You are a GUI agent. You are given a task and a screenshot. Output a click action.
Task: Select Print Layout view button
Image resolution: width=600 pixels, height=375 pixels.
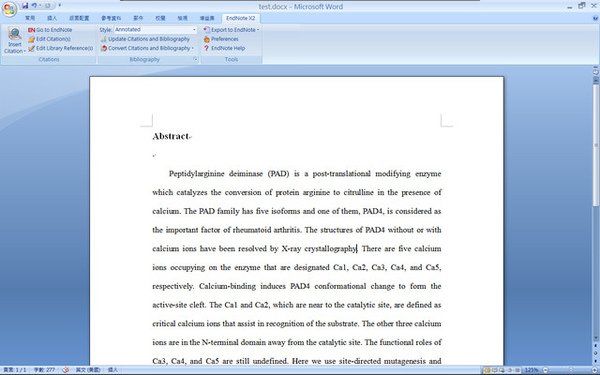[487, 370]
